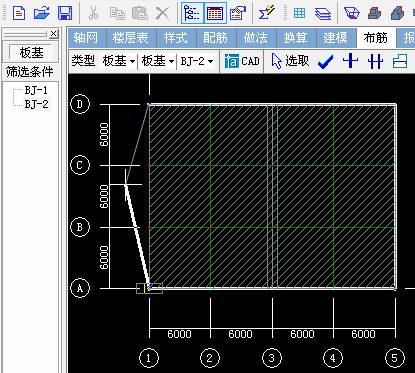Select BJ-1 in the filter tree

point(36,90)
